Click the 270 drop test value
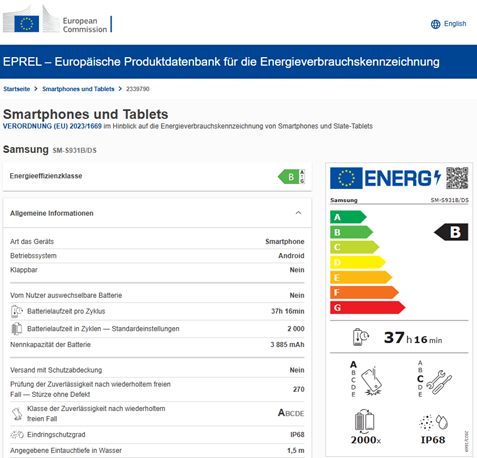The width and height of the screenshot is (477, 458). click(299, 389)
